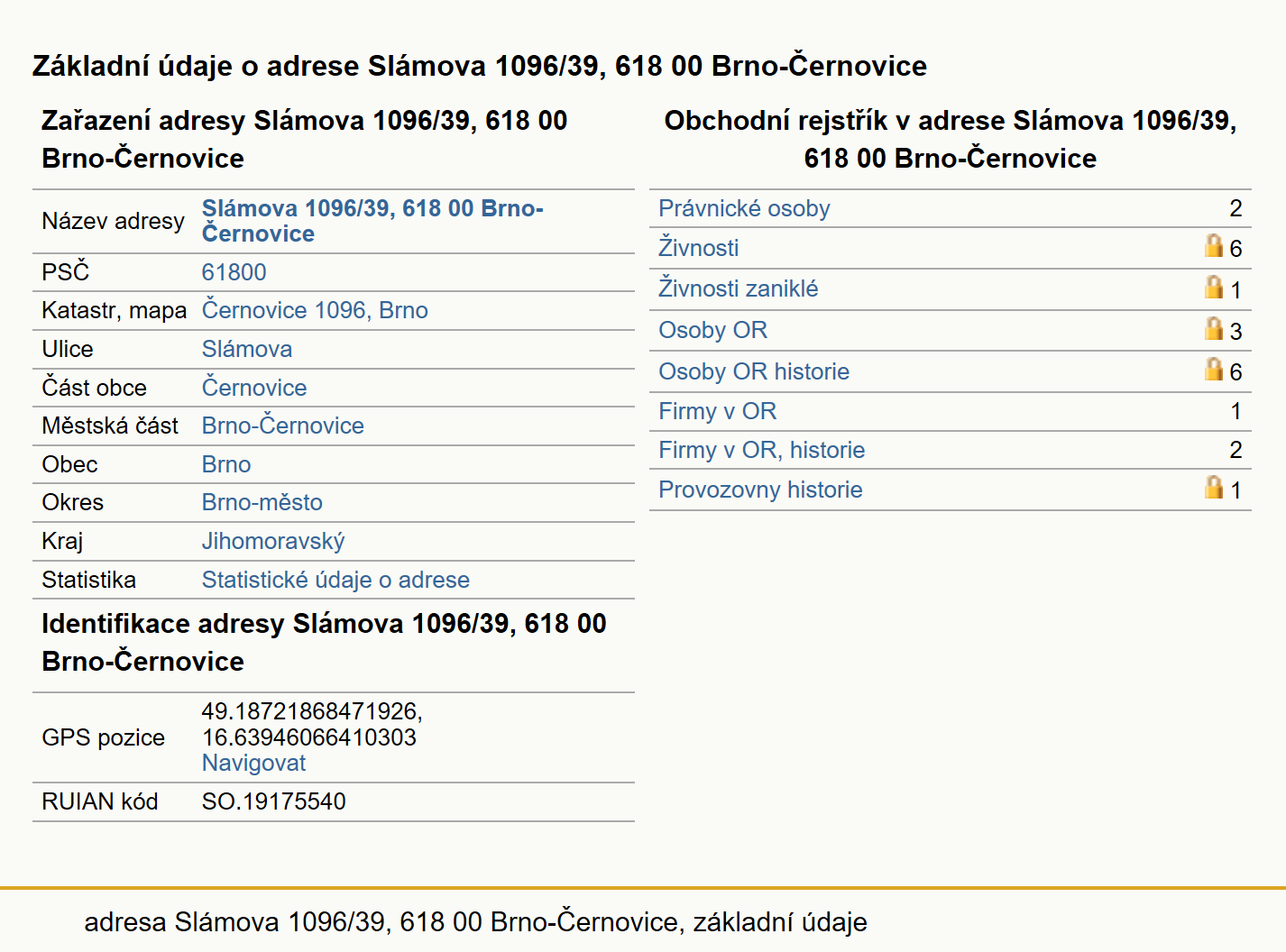Screen dimensions: 1286x952
Task: Click the lock icon in Osoby OR row
Action: tap(1214, 328)
